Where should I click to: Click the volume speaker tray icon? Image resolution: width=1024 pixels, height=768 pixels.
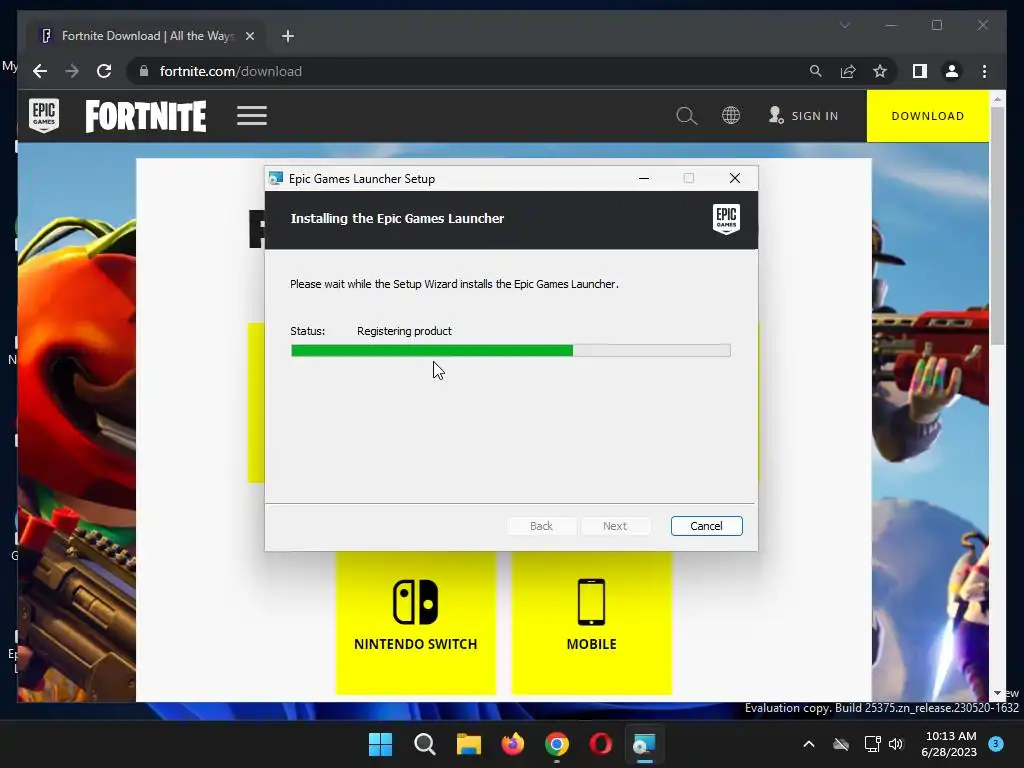click(x=896, y=744)
